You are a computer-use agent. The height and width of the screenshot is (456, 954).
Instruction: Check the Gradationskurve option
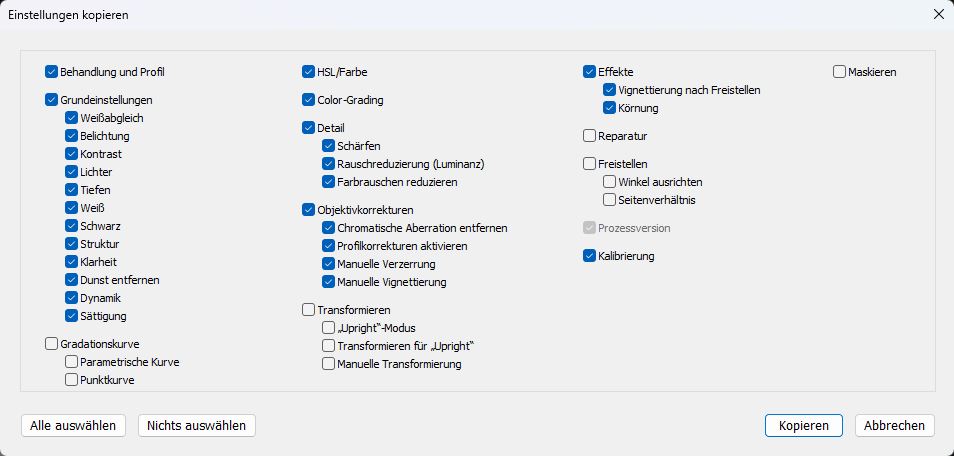click(x=51, y=344)
